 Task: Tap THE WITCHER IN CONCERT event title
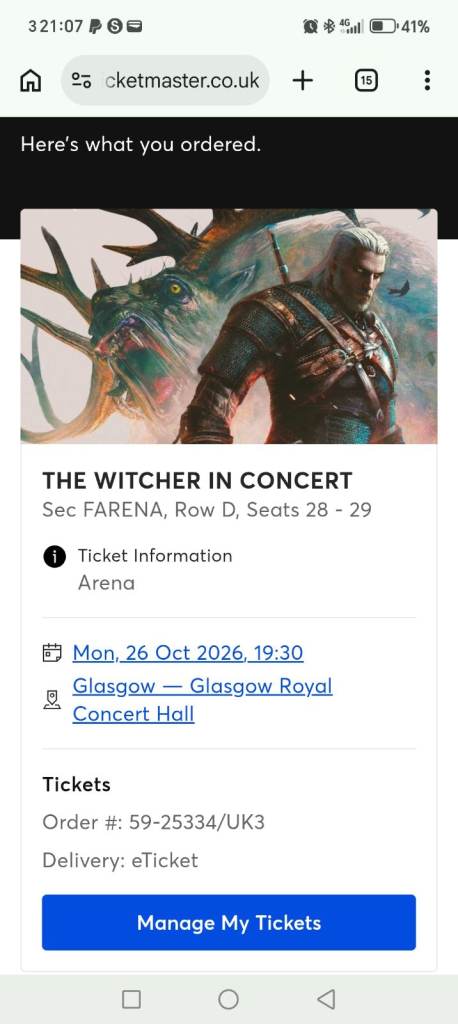click(197, 481)
